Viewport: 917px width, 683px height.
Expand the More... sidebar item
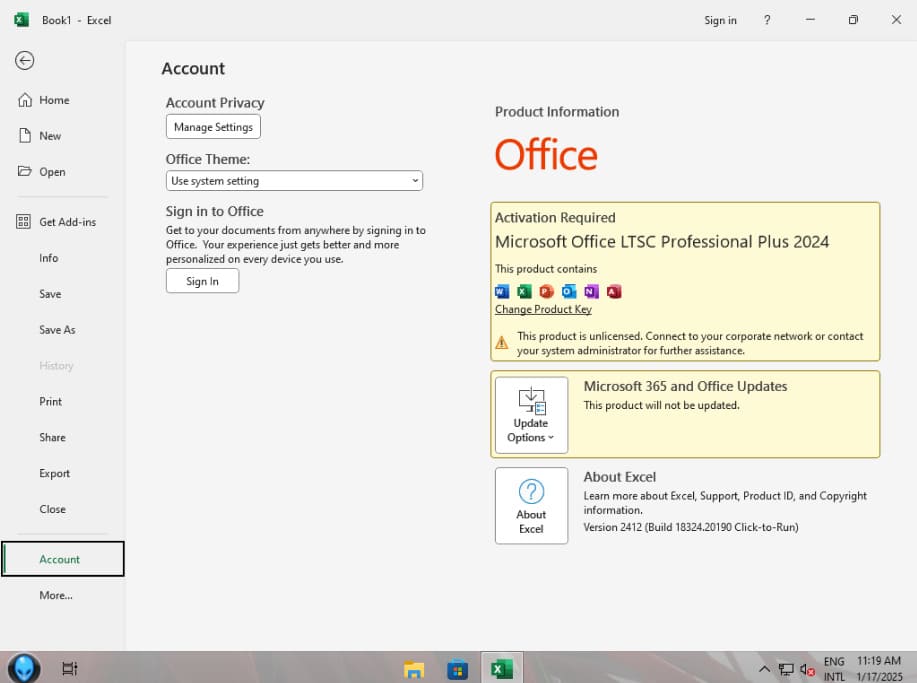[x=56, y=595]
